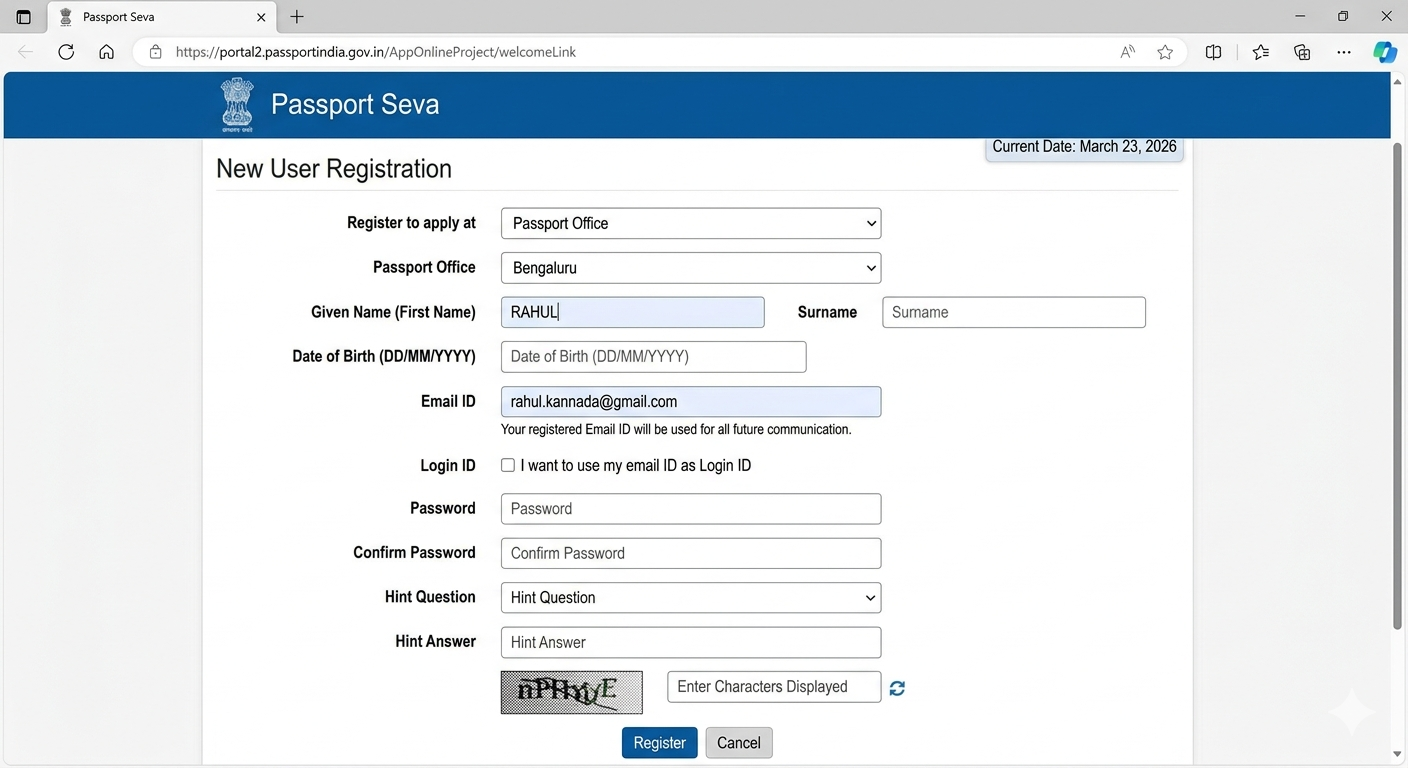Enable using email ID as Login ID
Image resolution: width=1408 pixels, height=768 pixels.
coord(508,465)
